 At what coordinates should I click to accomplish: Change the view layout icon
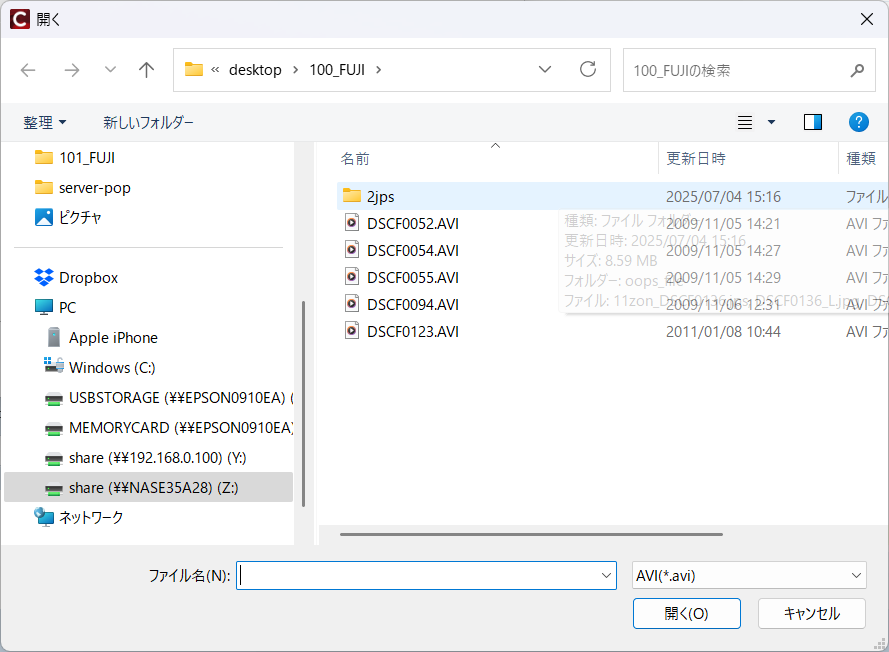[x=744, y=122]
